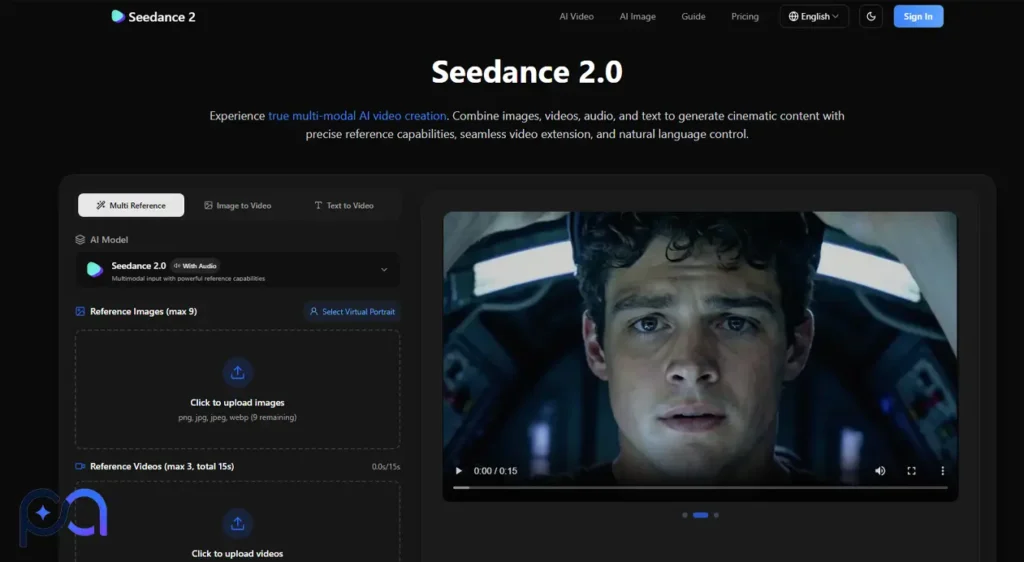This screenshot has width=1024, height=562.
Task: Click the Reference Images picture icon
Action: [80, 311]
